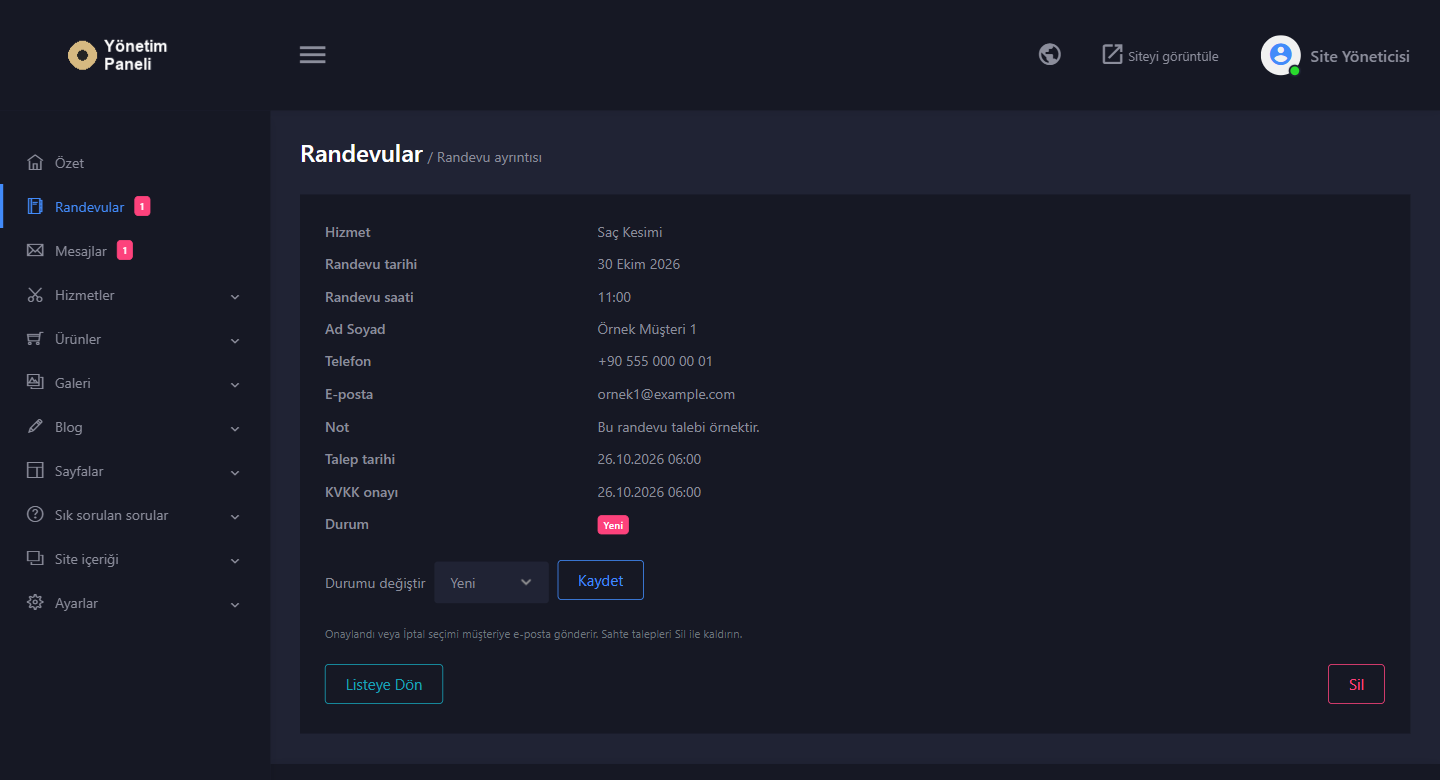The width and height of the screenshot is (1440, 780).
Task: Click the Ayarlar gear icon
Action: tap(35, 603)
